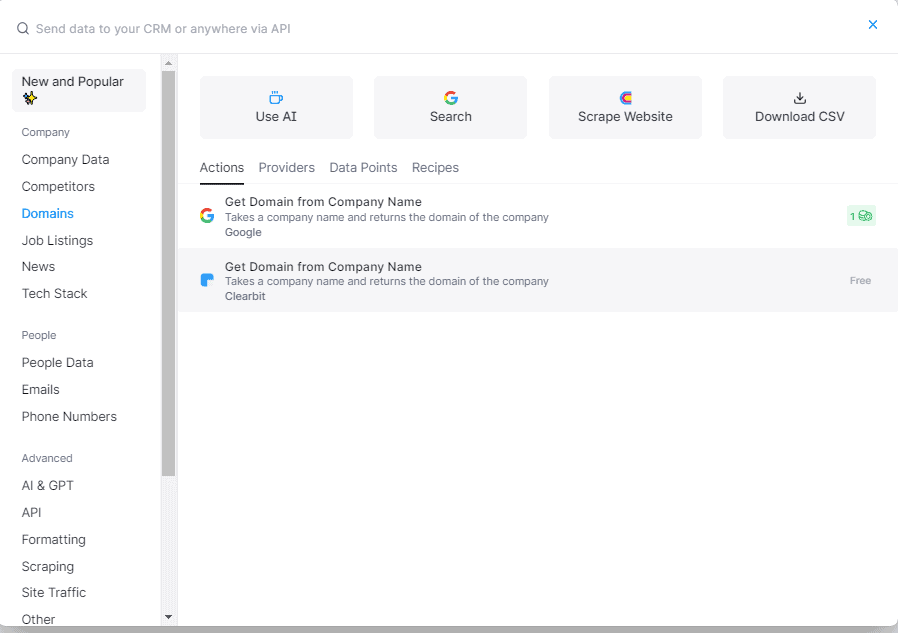Click the Clearbit logo icon
The width and height of the screenshot is (898, 633).
point(207,280)
